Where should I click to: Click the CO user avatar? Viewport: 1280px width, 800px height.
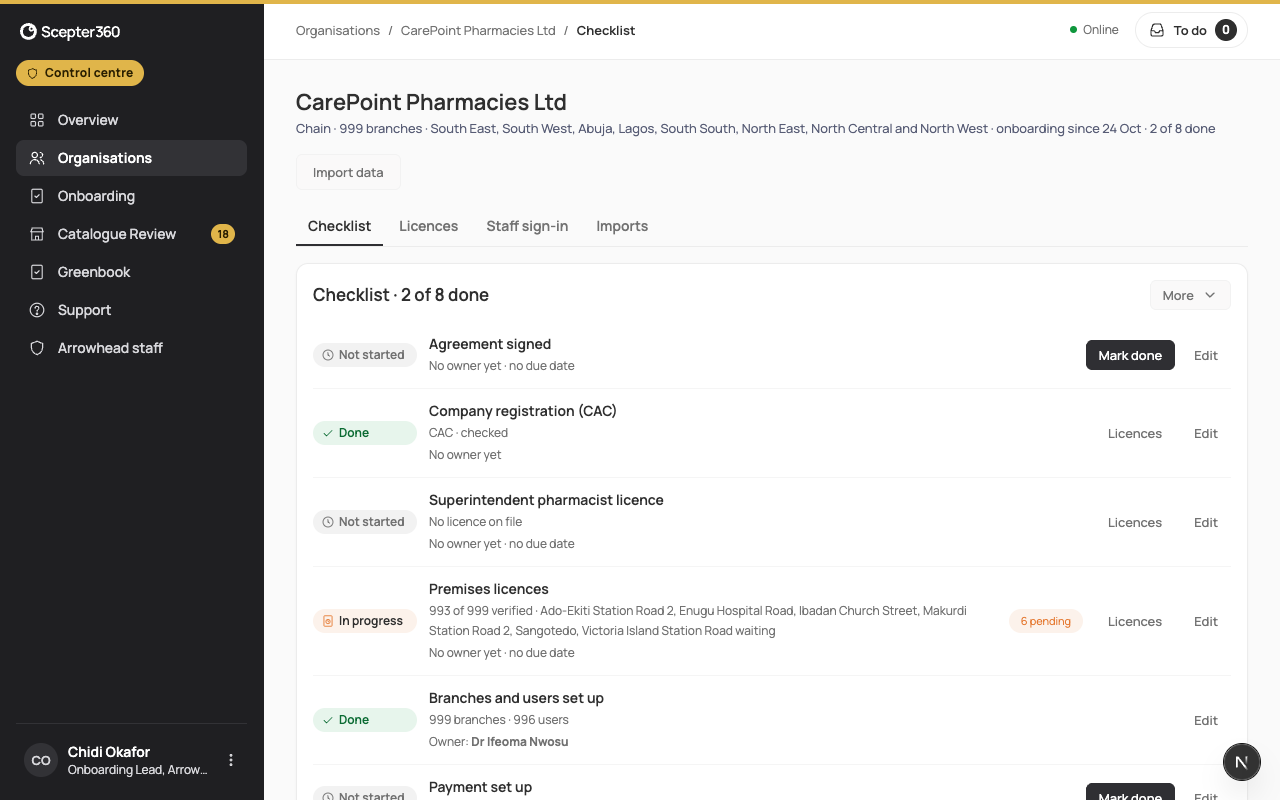pyautogui.click(x=41, y=760)
